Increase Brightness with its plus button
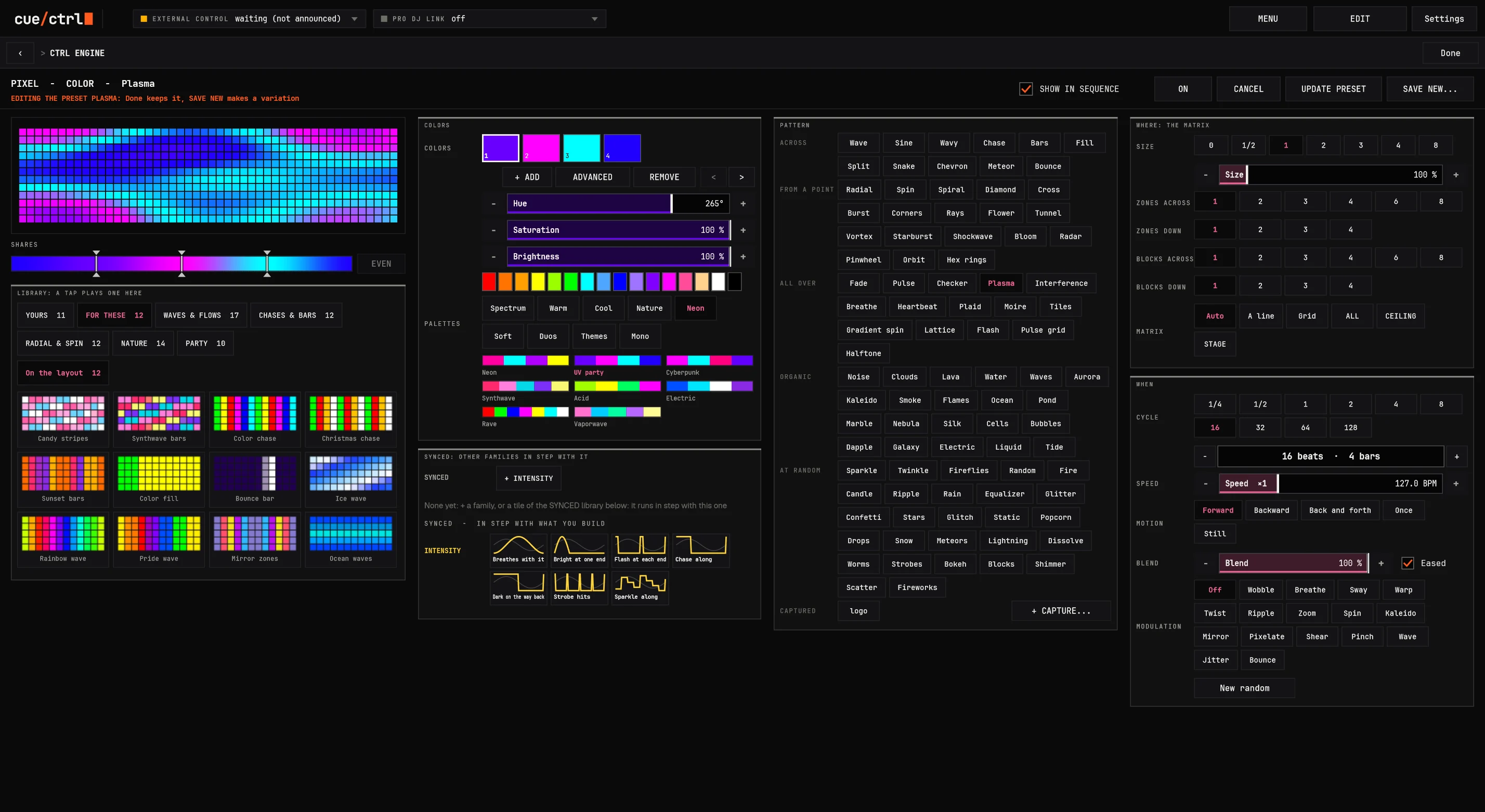Image resolution: width=1485 pixels, height=812 pixels. [743, 256]
